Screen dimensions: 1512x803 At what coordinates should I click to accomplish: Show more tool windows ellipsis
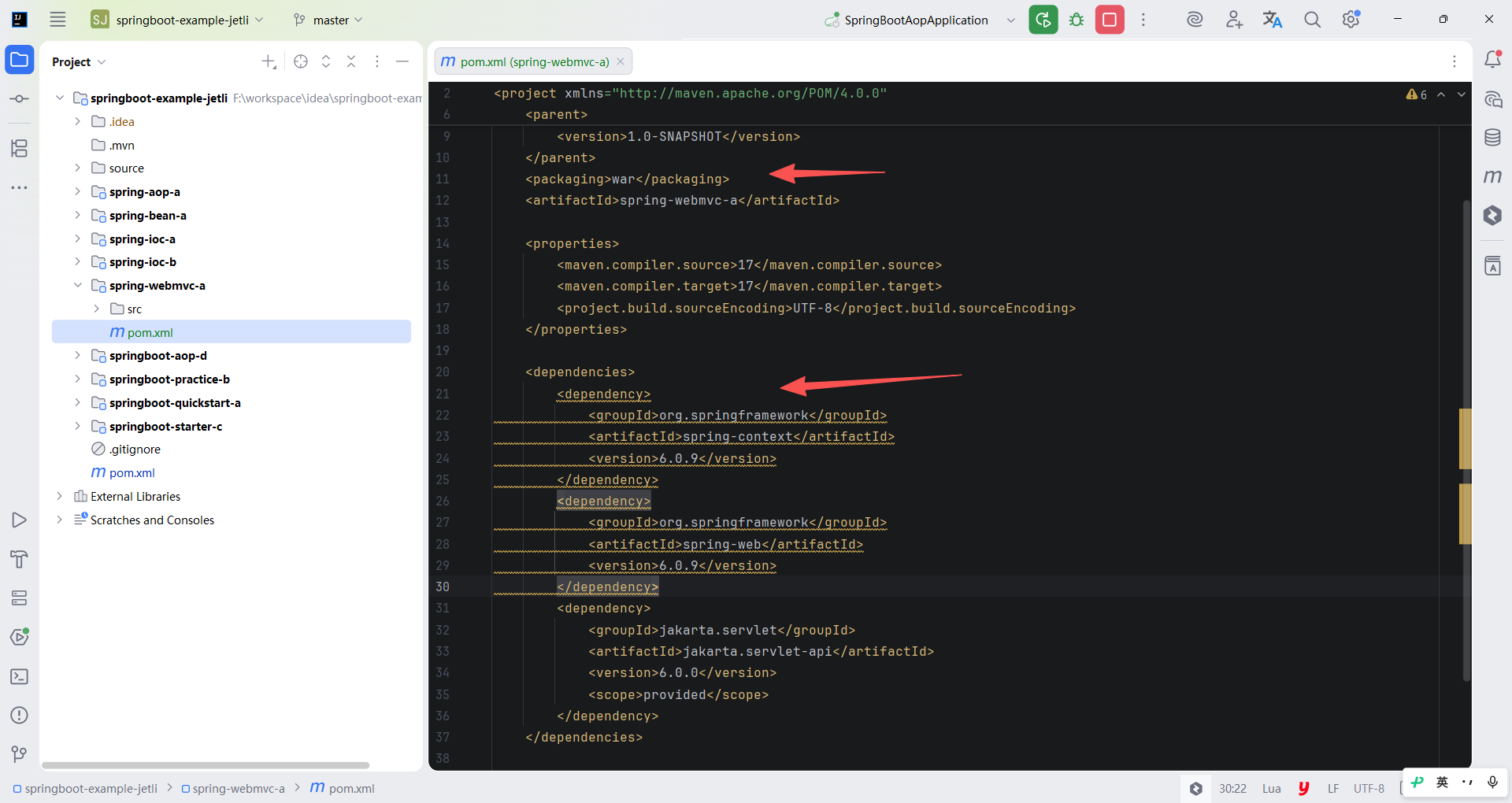point(20,188)
